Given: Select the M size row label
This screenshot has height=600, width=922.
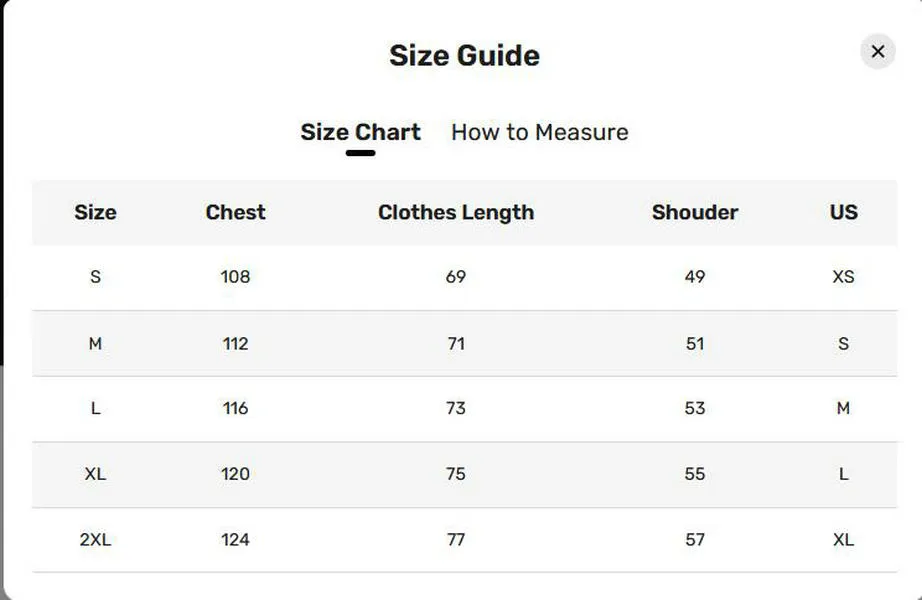Looking at the screenshot, I should pyautogui.click(x=95, y=344).
